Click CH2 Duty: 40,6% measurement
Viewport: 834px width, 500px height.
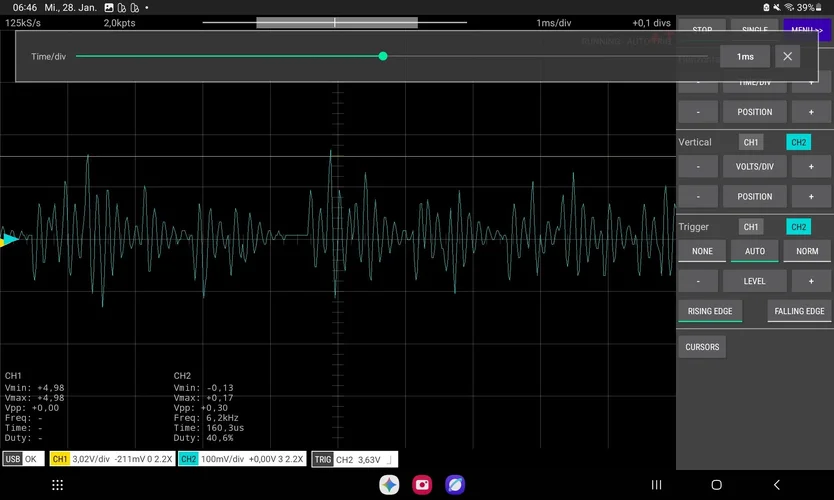click(203, 438)
